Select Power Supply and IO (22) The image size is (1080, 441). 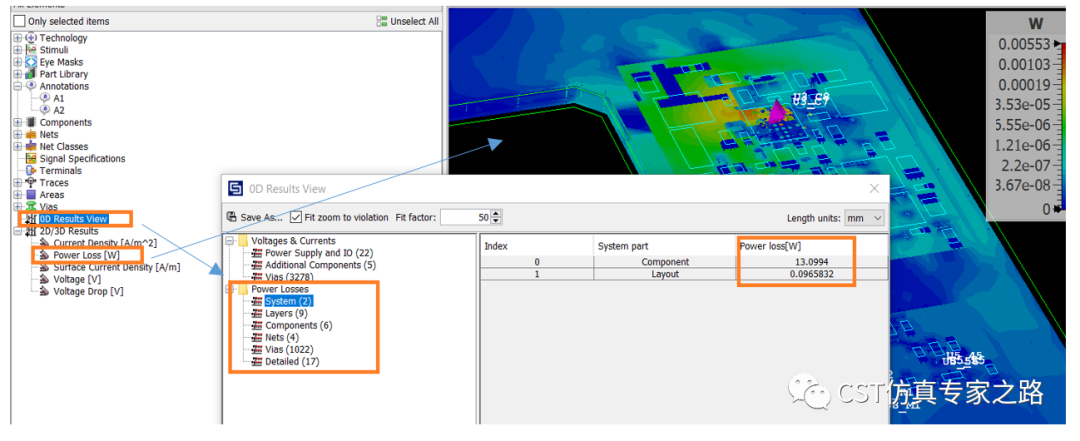319,253
